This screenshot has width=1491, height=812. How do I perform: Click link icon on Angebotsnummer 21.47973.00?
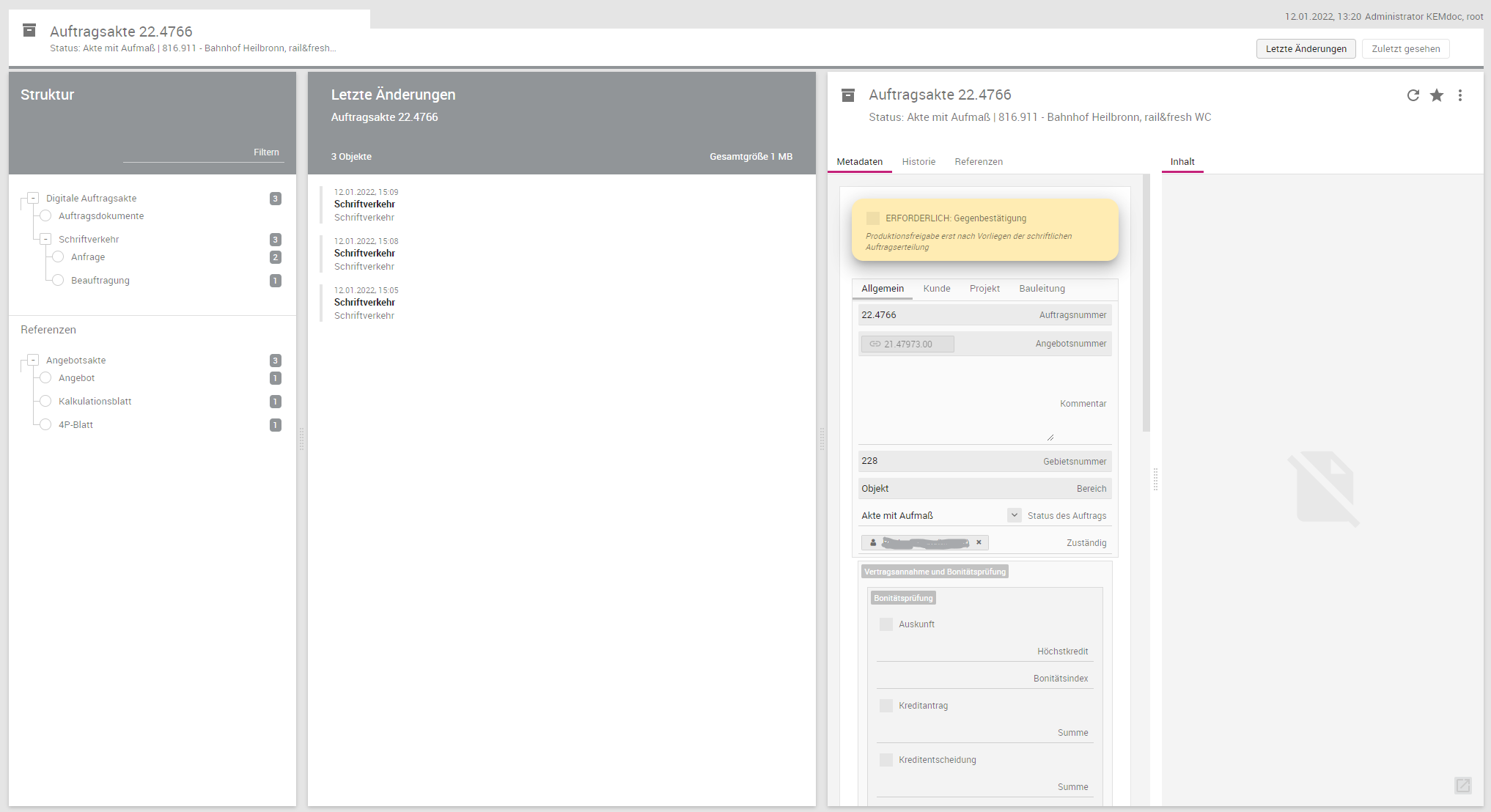tap(875, 344)
